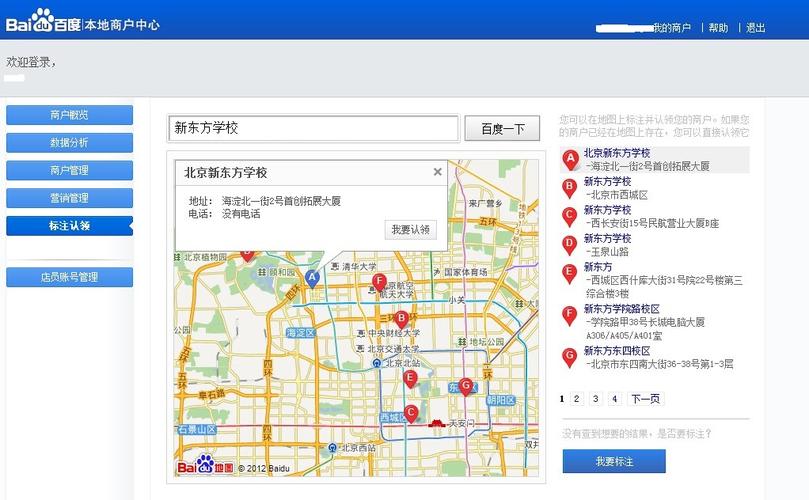Select red marker E on the map
809x500 pixels.
pyautogui.click(x=409, y=377)
